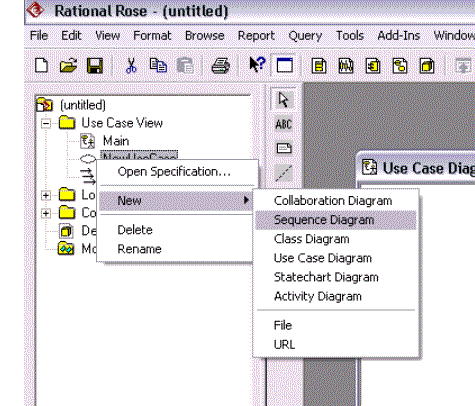The width and height of the screenshot is (475, 406).
Task: Select the arrow Selection tool in toolbox
Action: pyautogui.click(x=283, y=99)
